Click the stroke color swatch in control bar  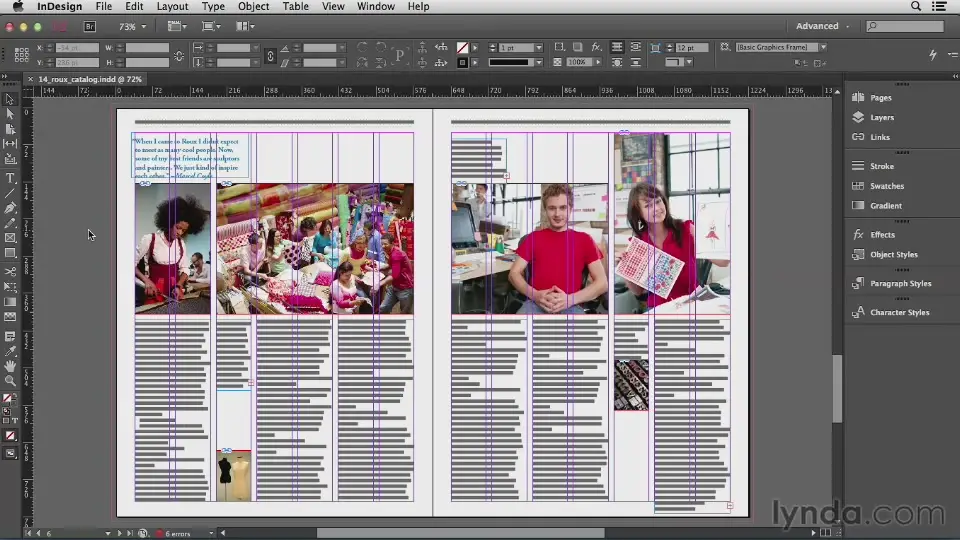click(x=462, y=62)
